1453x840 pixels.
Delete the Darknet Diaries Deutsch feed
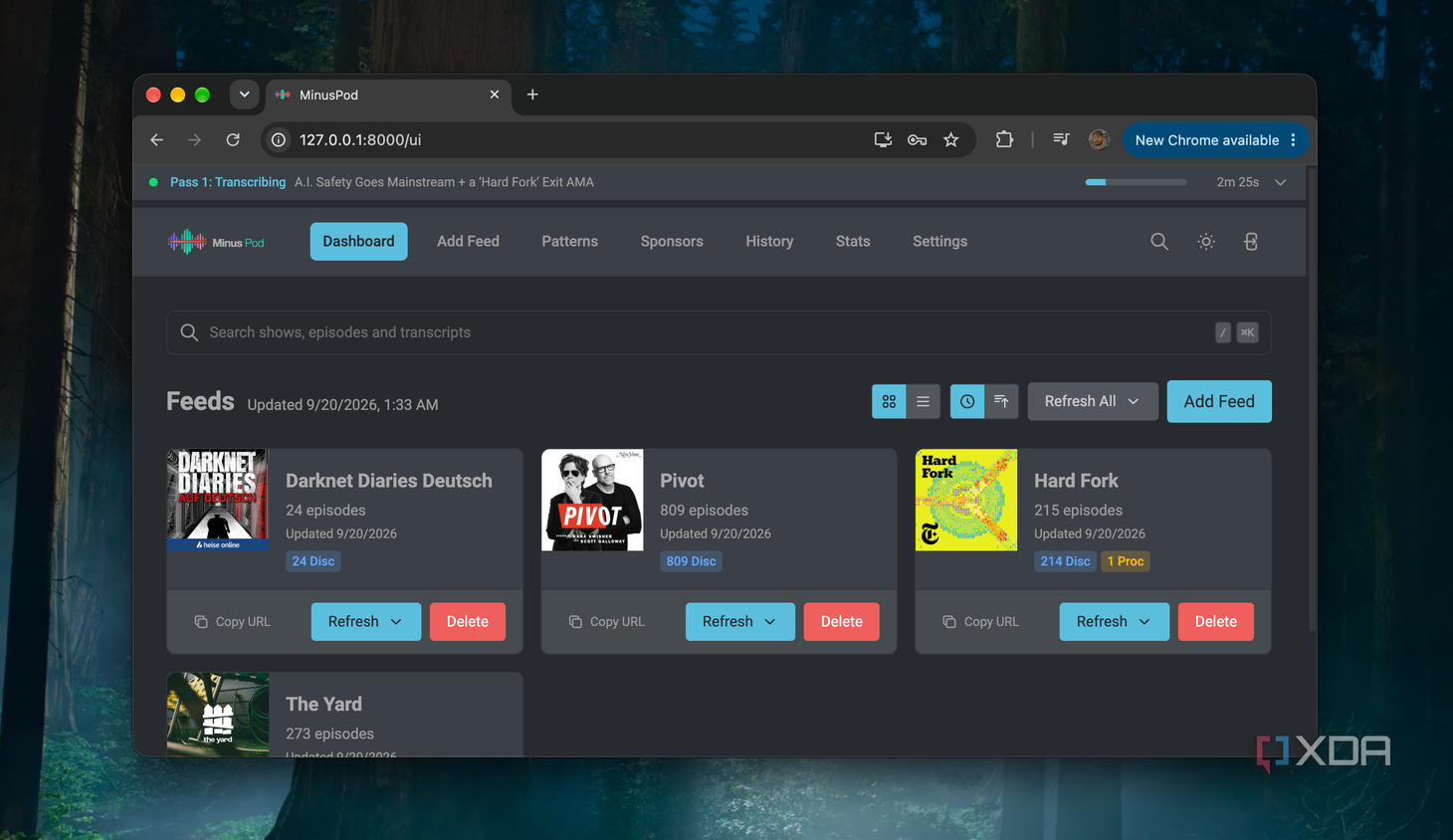tap(468, 622)
